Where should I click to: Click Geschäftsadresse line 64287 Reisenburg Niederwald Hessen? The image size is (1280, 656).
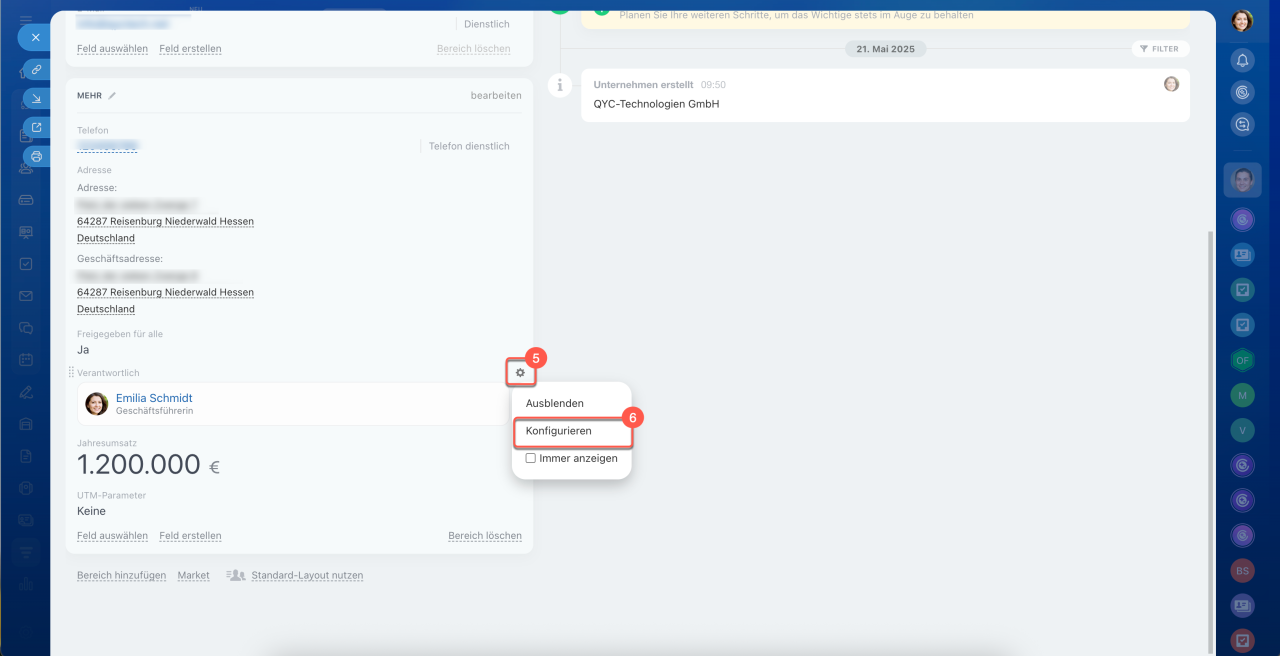[165, 292]
